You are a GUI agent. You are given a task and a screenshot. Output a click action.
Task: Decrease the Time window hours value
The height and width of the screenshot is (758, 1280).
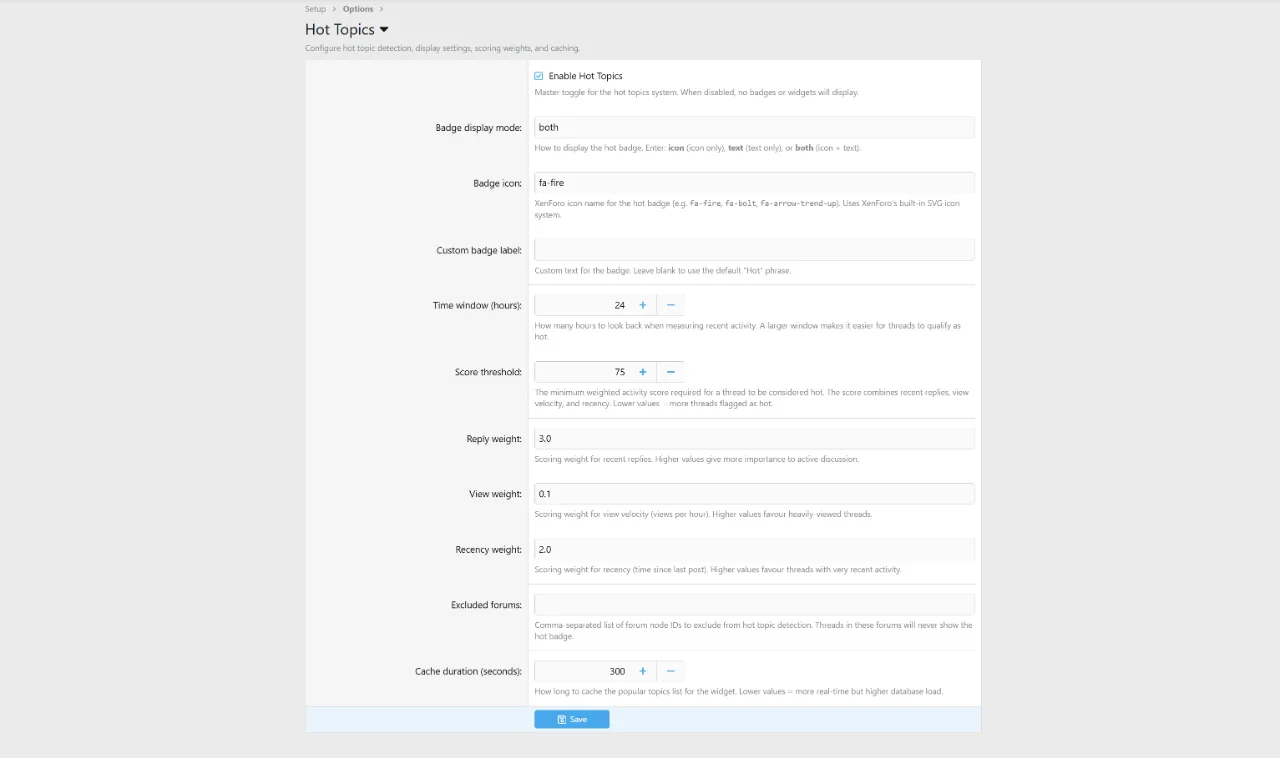pyautogui.click(x=670, y=305)
